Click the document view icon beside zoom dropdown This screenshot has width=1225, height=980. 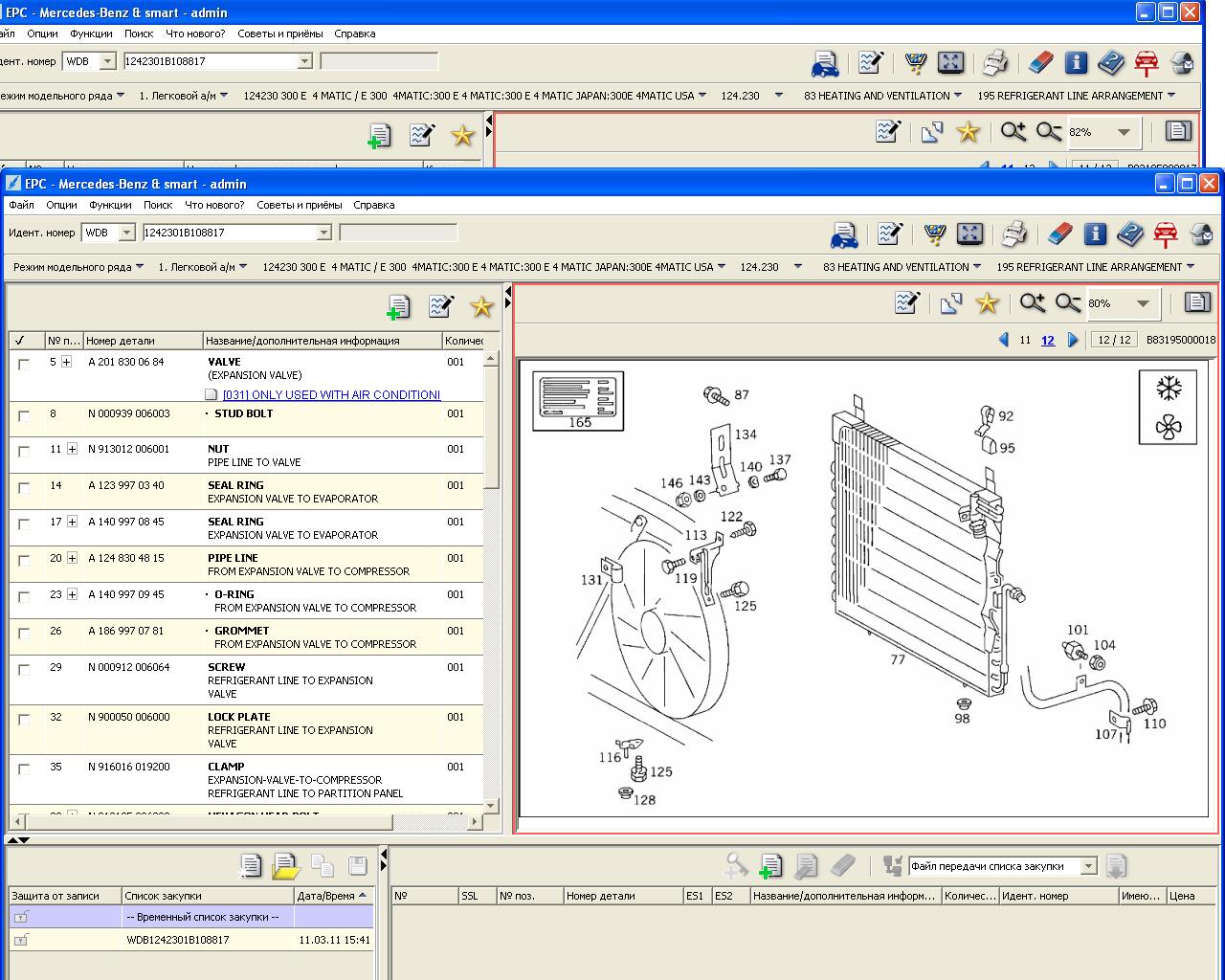[x=1197, y=302]
